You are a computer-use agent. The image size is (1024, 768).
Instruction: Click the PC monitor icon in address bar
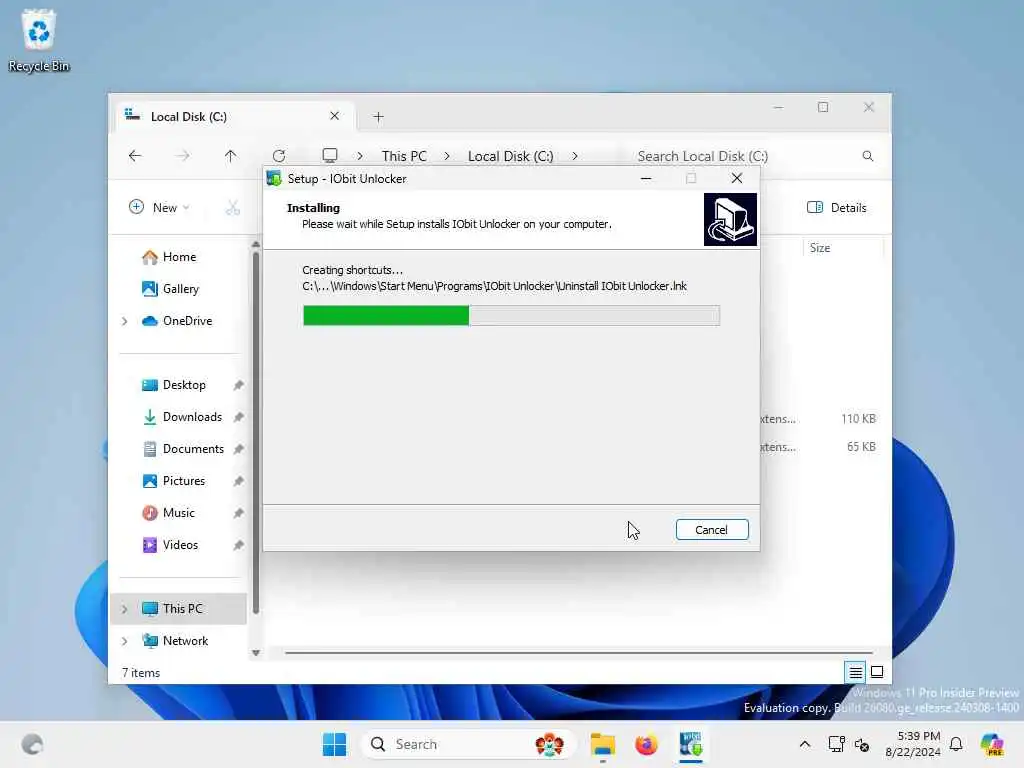click(x=330, y=155)
